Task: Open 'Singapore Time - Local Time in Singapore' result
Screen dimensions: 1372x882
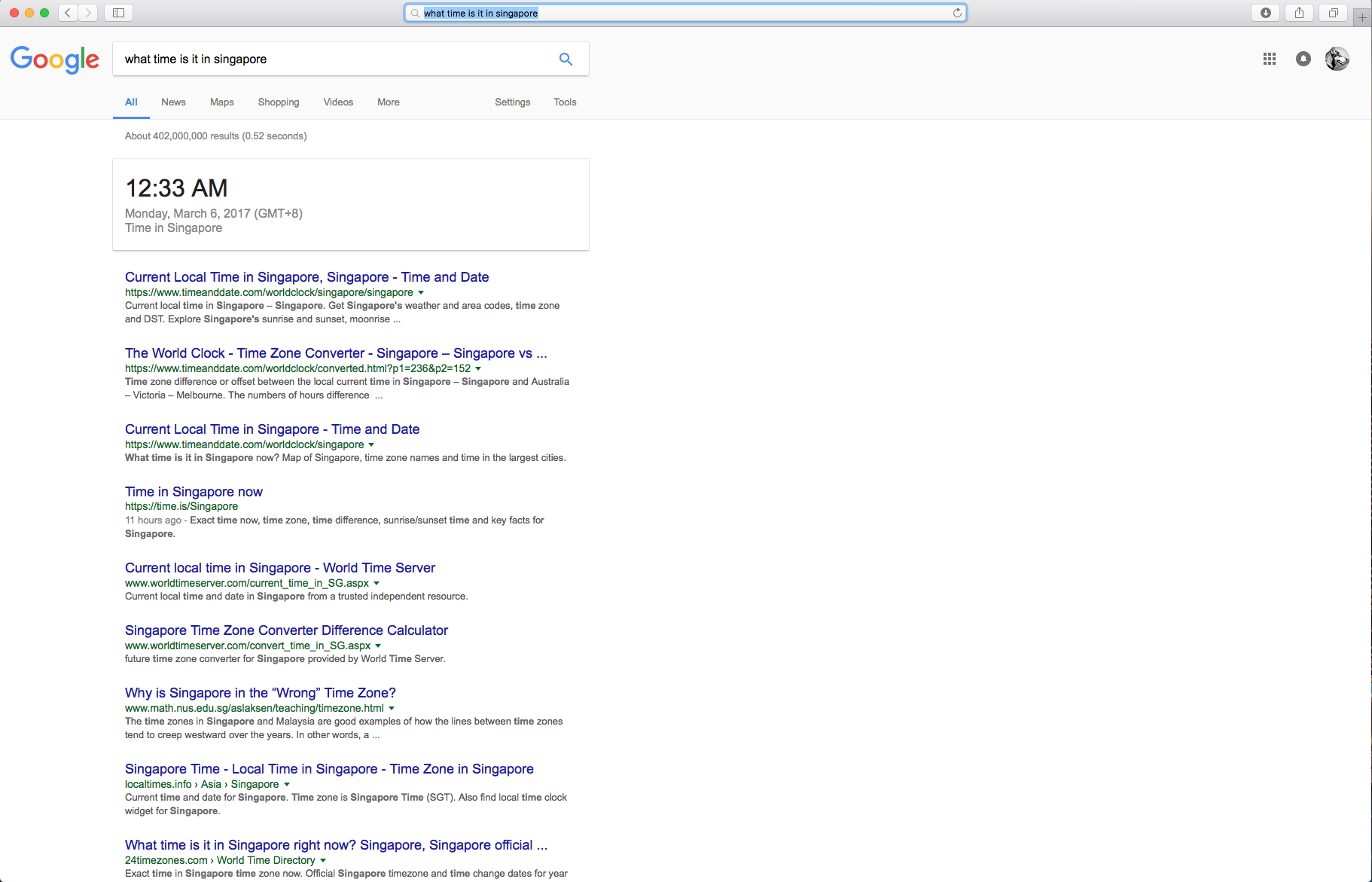Action: (x=329, y=769)
